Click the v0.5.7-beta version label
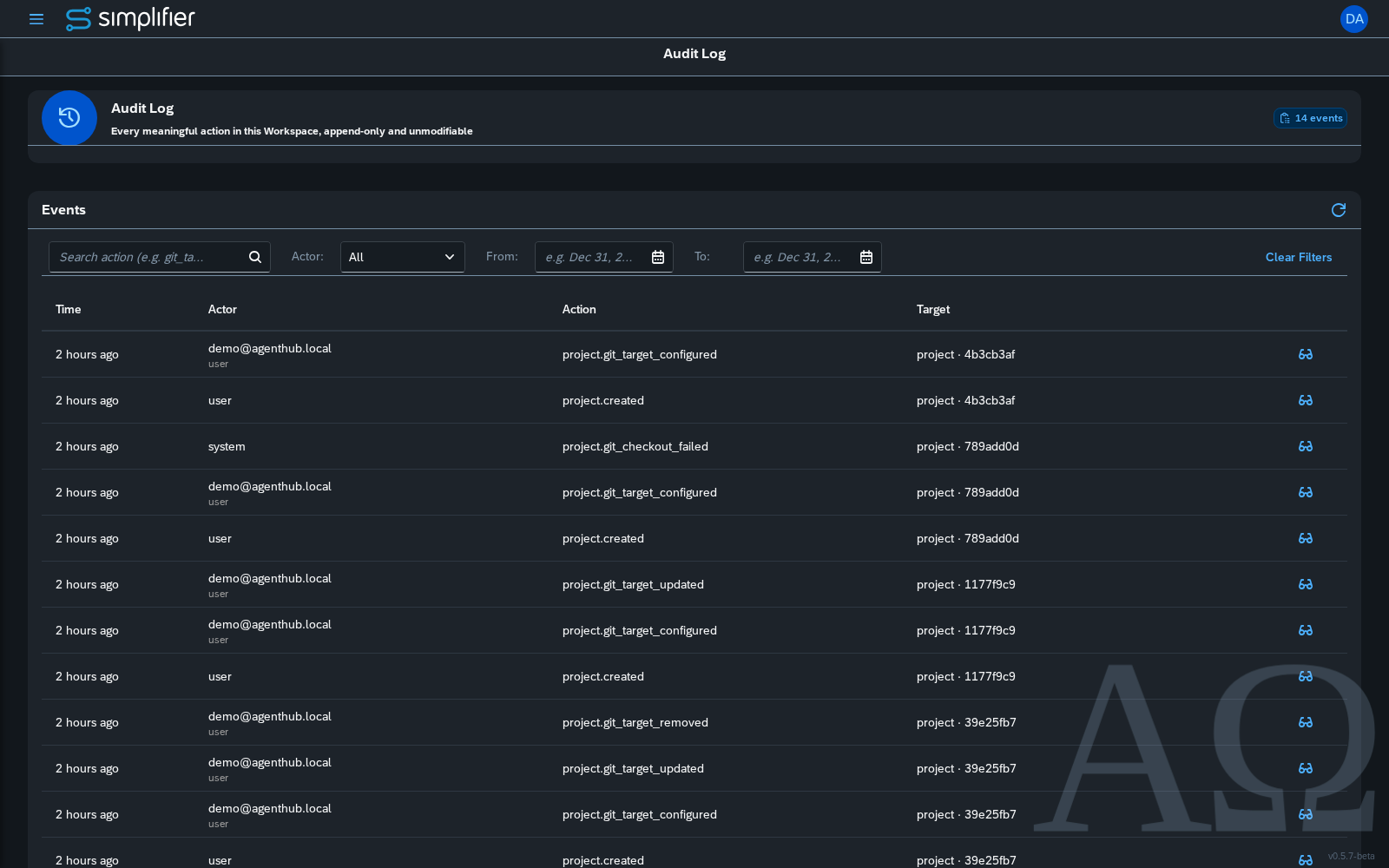Image resolution: width=1389 pixels, height=868 pixels. pyautogui.click(x=1351, y=856)
